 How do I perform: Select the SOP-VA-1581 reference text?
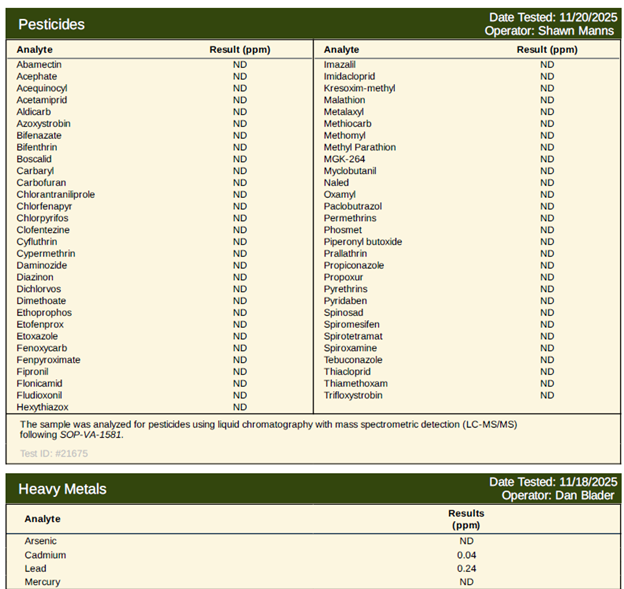[89, 435]
